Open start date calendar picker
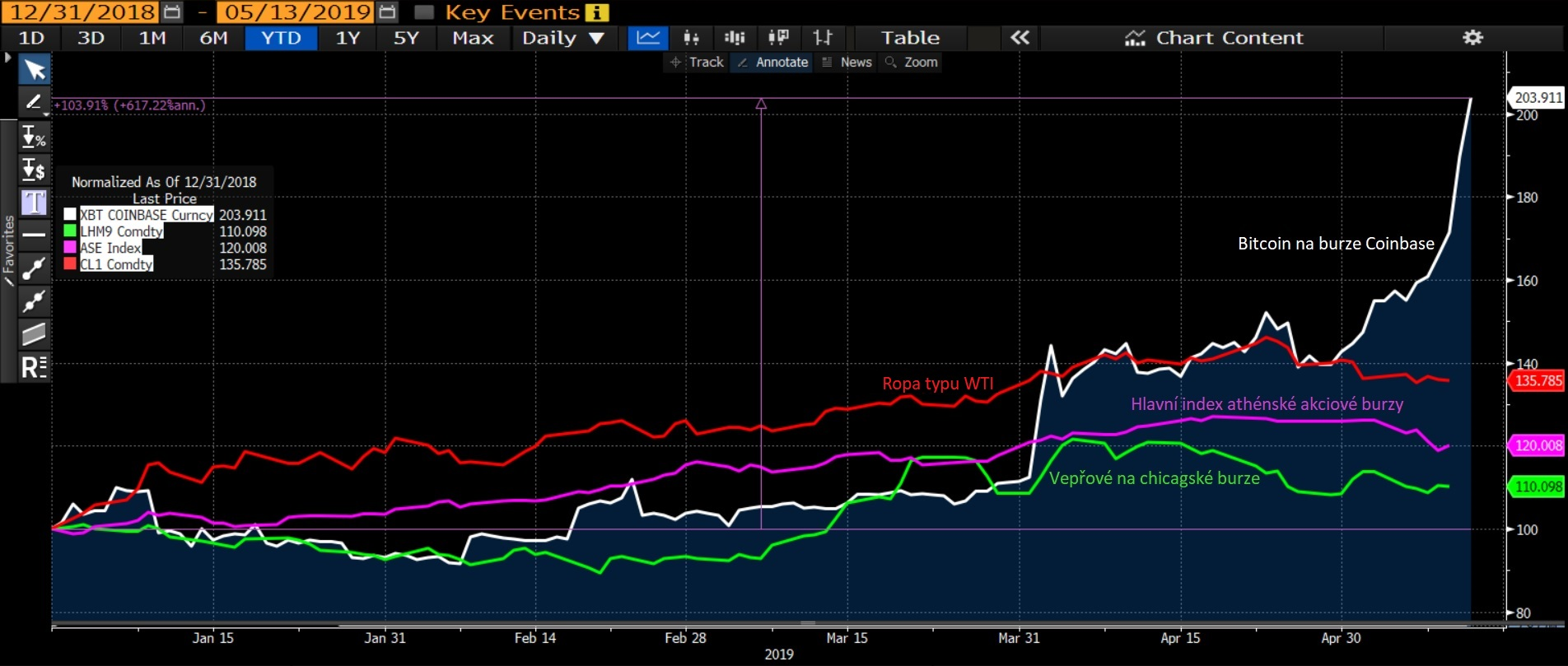The width and height of the screenshot is (1568, 666). pos(172,12)
